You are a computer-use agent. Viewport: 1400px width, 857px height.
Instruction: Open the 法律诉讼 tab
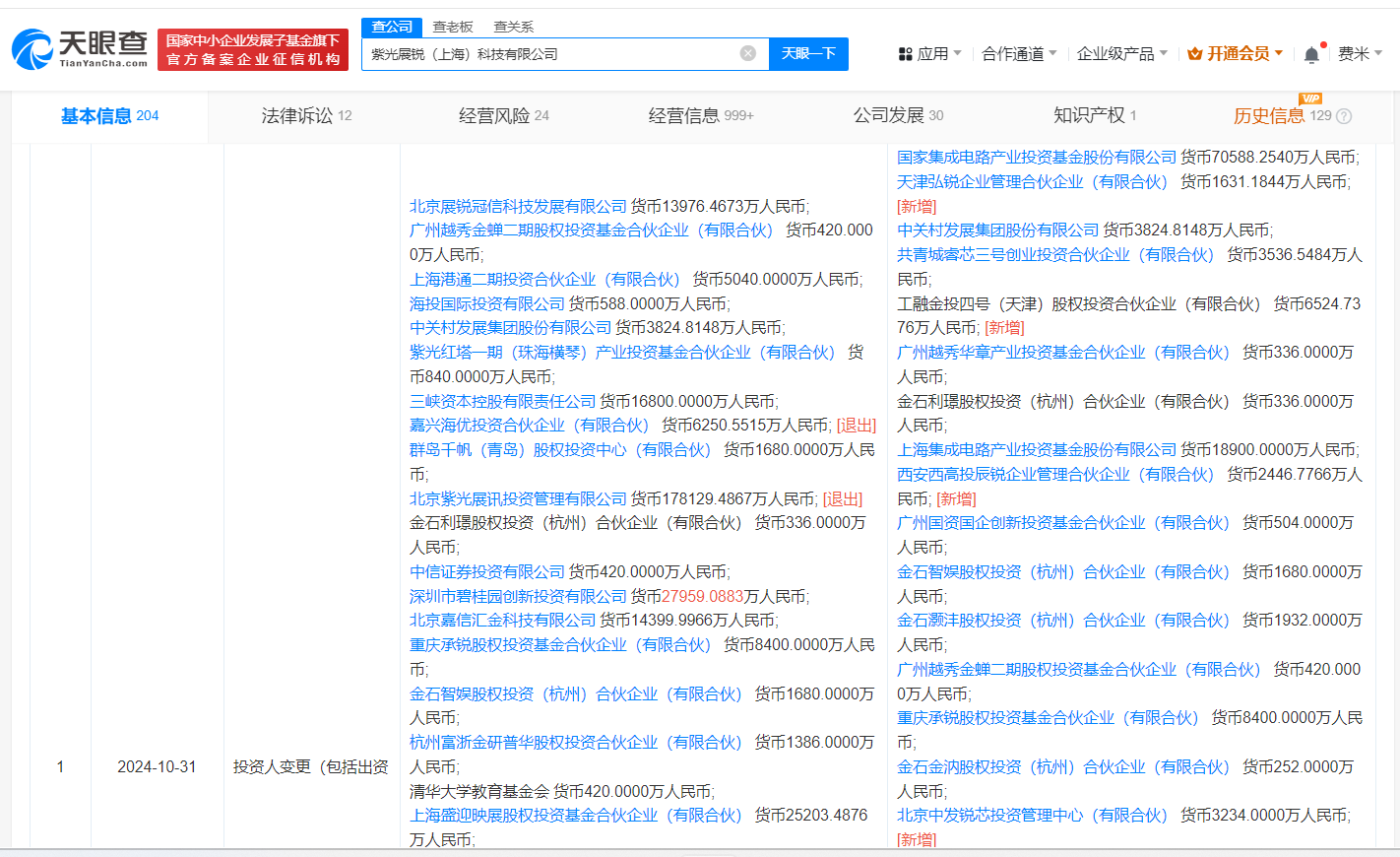coord(306,116)
